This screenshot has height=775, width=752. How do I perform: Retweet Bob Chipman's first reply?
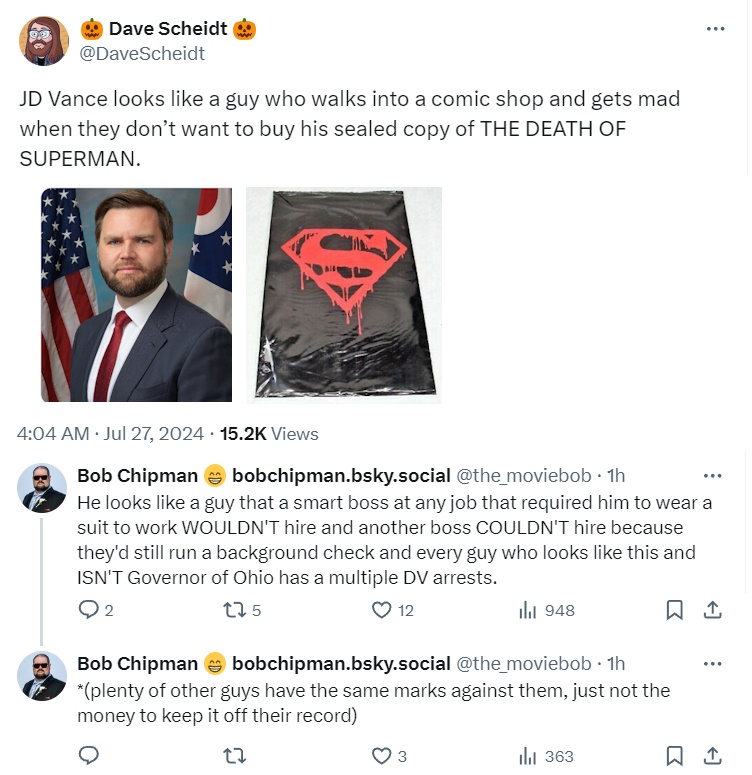[232, 610]
